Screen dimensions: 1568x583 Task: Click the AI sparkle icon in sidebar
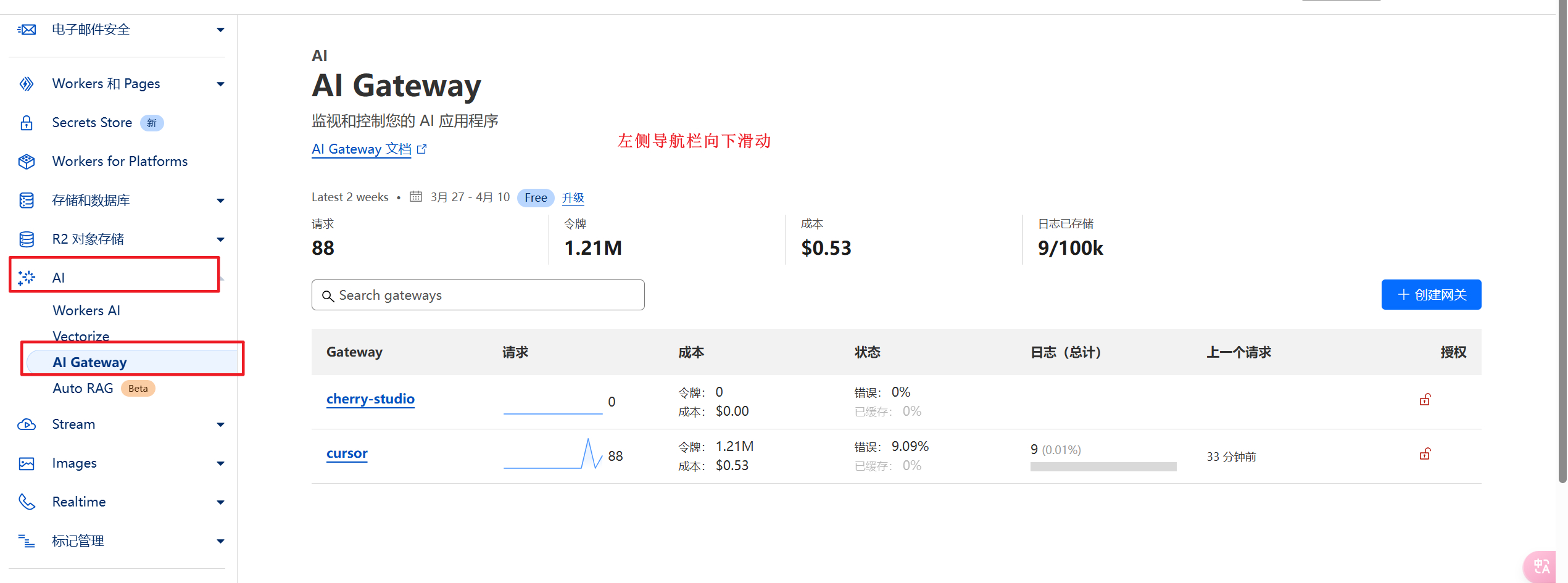[x=27, y=278]
